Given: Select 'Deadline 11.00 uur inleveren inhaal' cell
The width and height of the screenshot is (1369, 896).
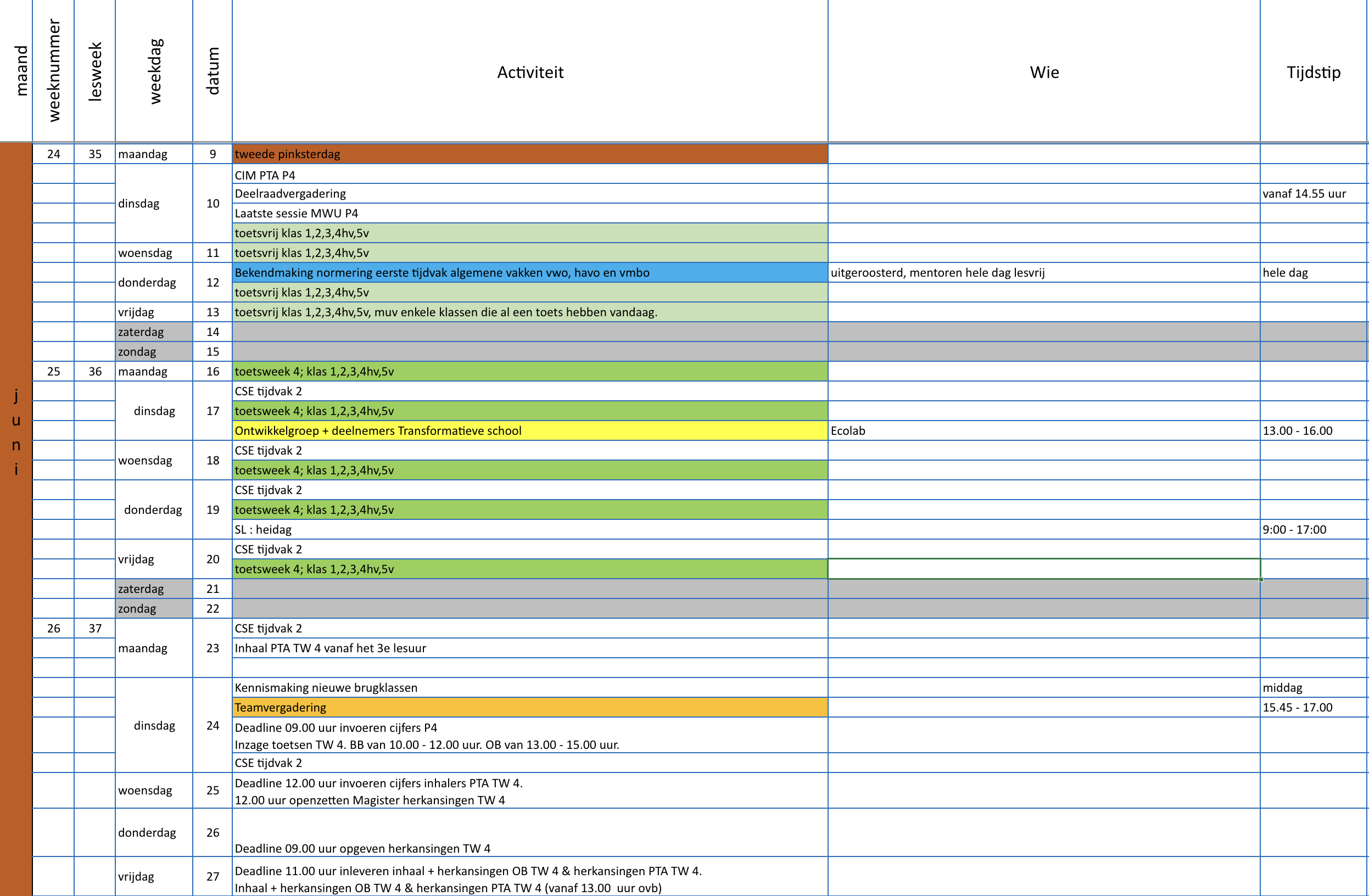Looking at the screenshot, I should click(530, 877).
